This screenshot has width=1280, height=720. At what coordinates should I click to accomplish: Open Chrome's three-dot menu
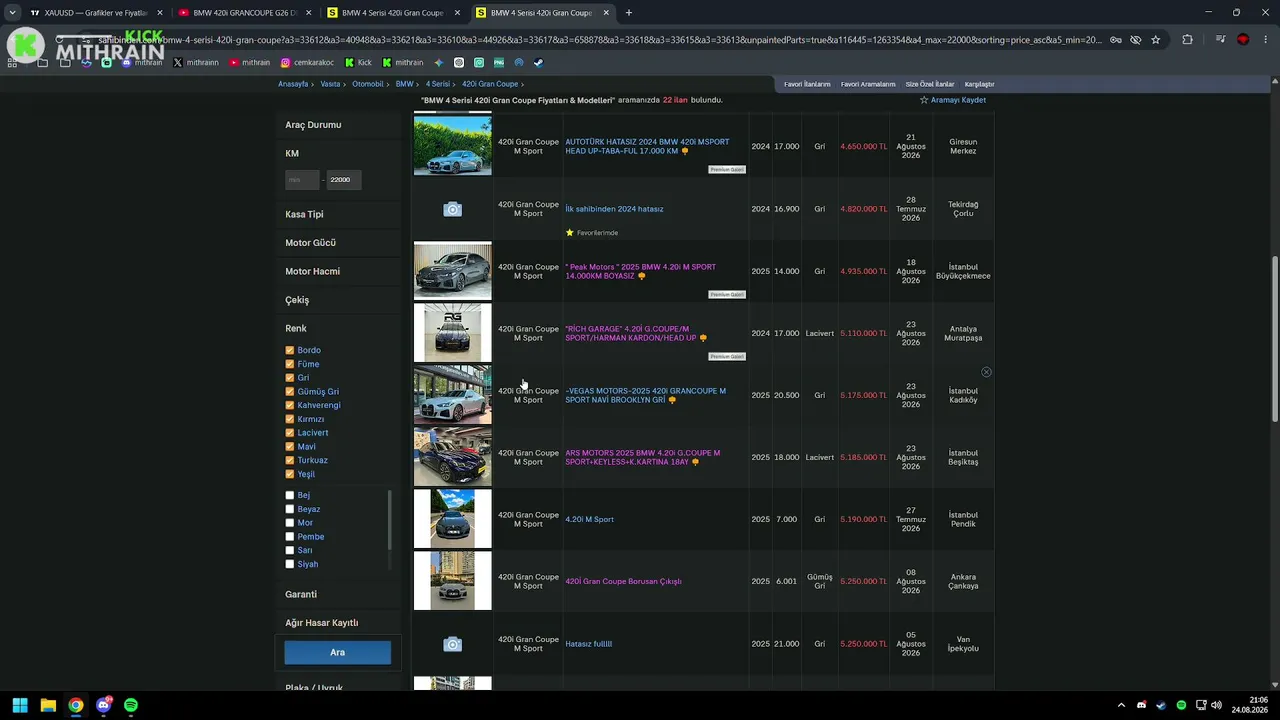click(1265, 40)
